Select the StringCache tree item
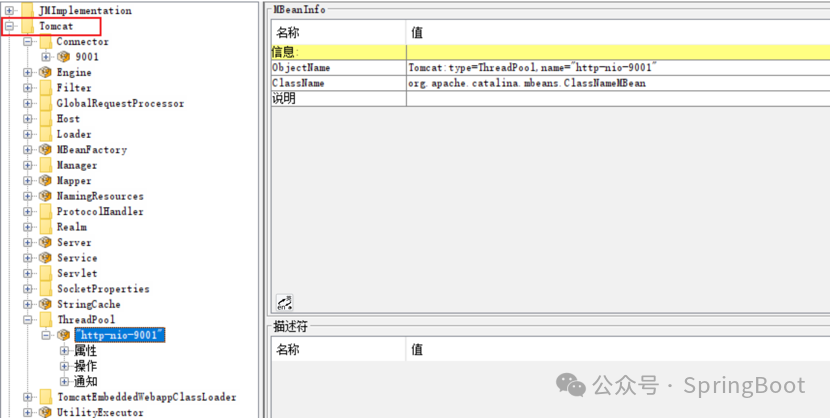The image size is (830, 418). click(x=89, y=304)
